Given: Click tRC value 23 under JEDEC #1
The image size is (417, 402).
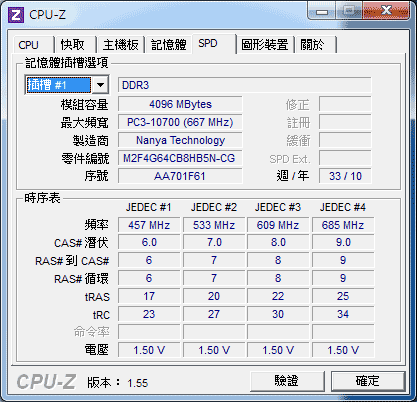Looking at the screenshot, I should point(149,314).
